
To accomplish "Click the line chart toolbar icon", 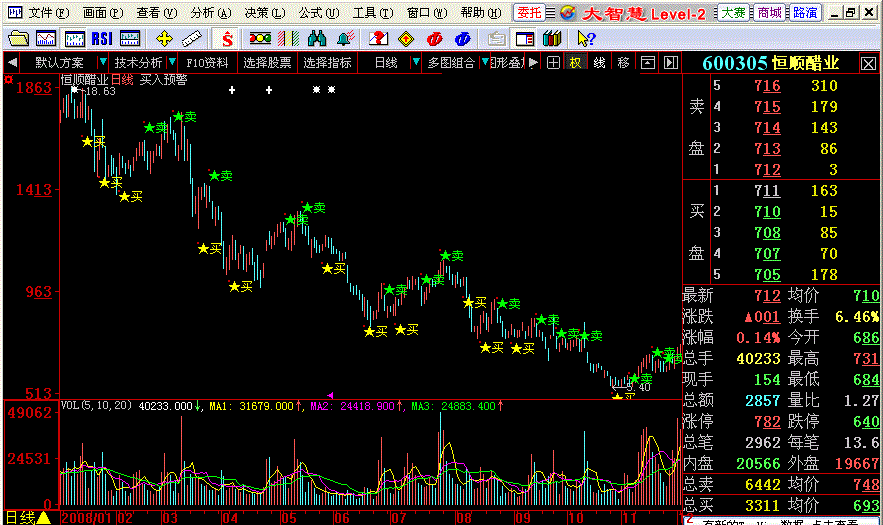I will [x=46, y=38].
